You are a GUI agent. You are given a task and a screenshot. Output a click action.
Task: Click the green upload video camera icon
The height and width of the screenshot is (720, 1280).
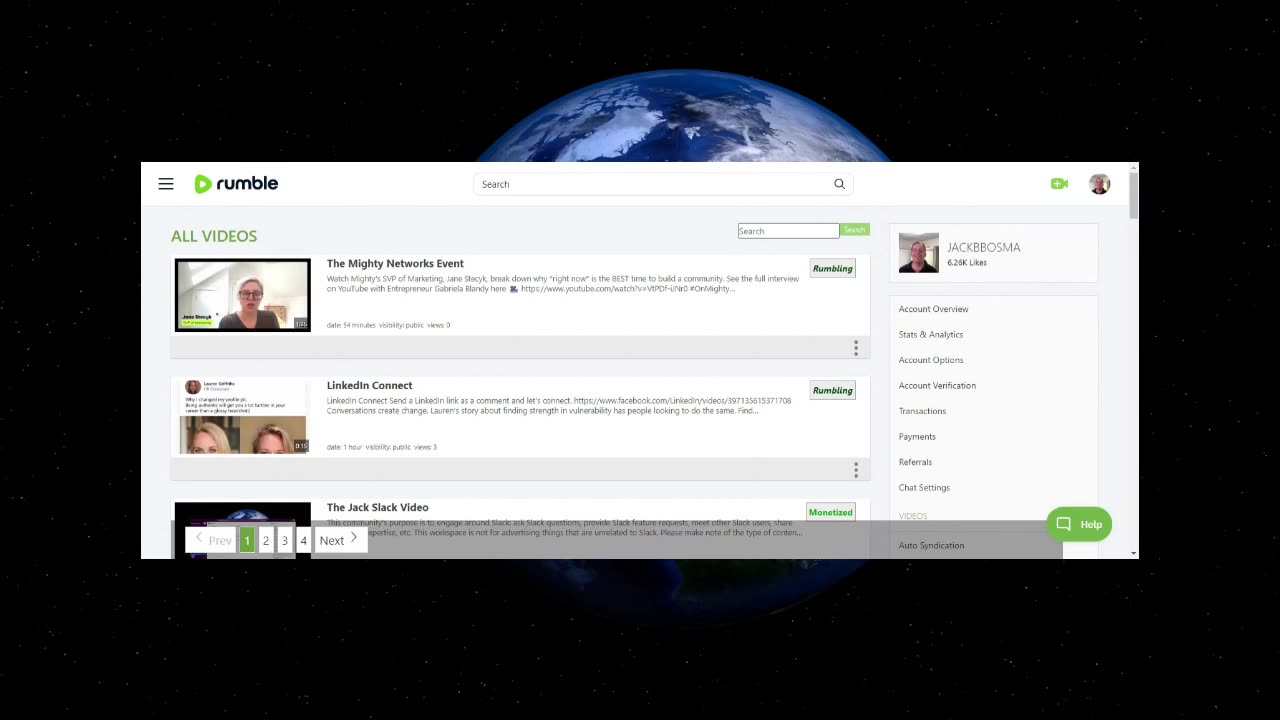(1059, 184)
